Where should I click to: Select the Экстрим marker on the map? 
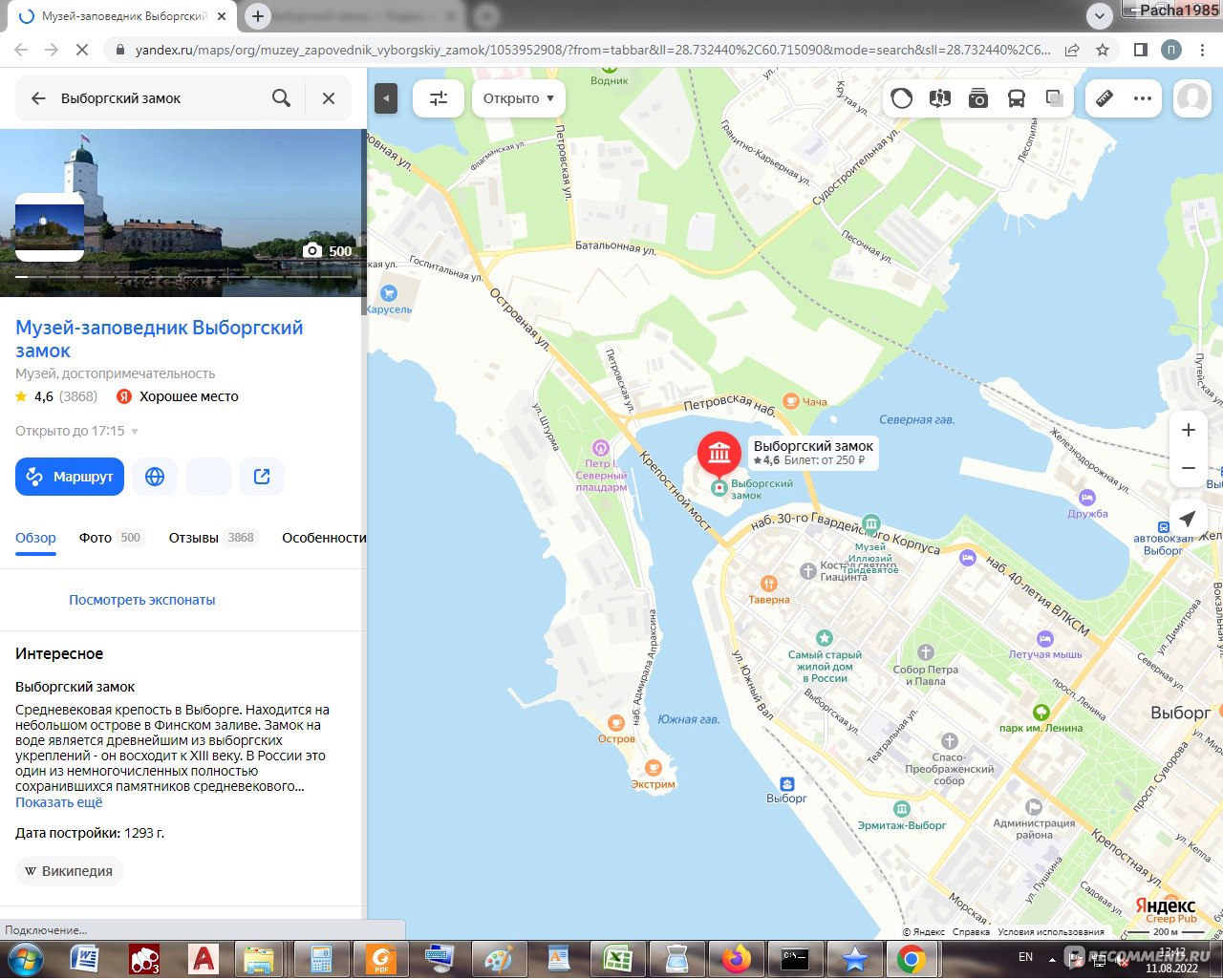(x=654, y=768)
